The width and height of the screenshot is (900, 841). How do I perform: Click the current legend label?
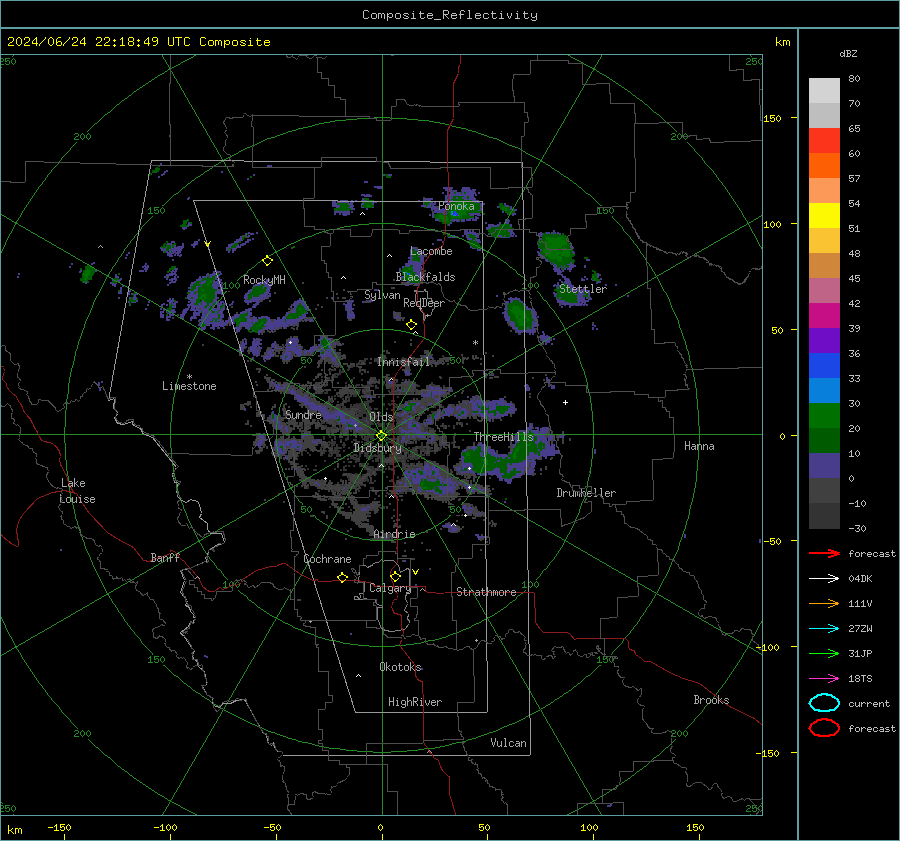(x=869, y=704)
